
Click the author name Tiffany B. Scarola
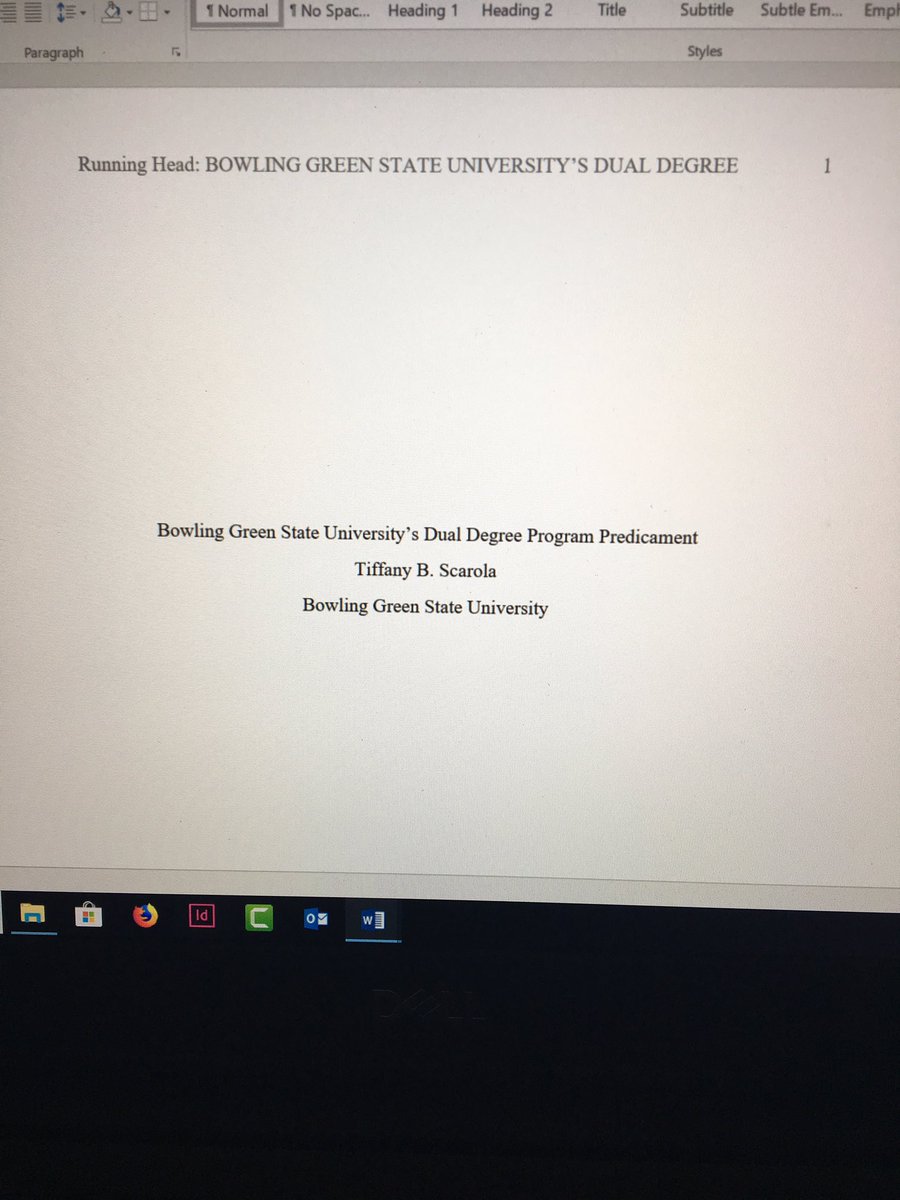click(425, 571)
